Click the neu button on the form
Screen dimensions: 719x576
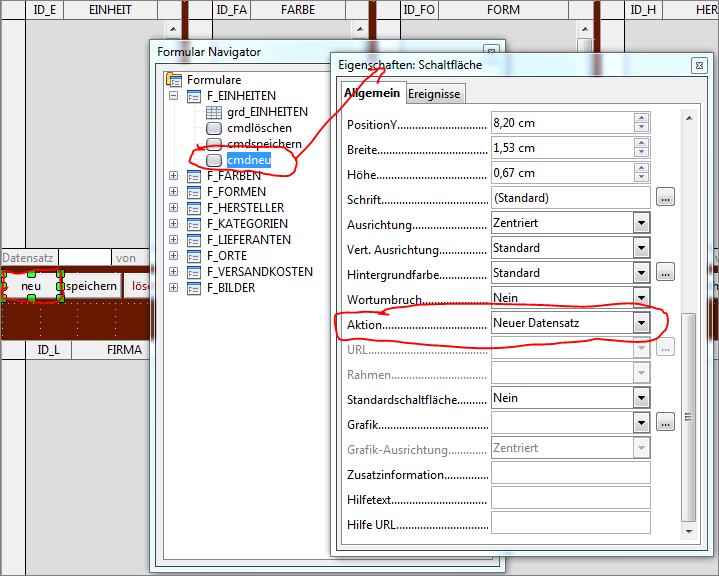click(x=31, y=286)
